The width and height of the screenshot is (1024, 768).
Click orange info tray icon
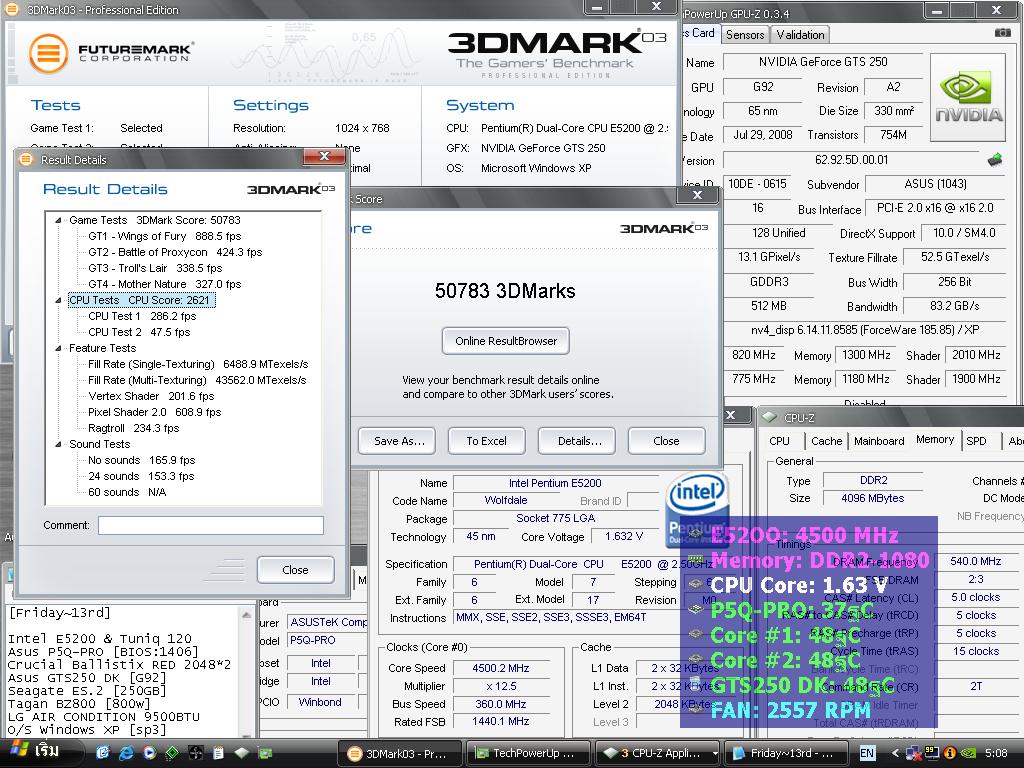coord(950,753)
